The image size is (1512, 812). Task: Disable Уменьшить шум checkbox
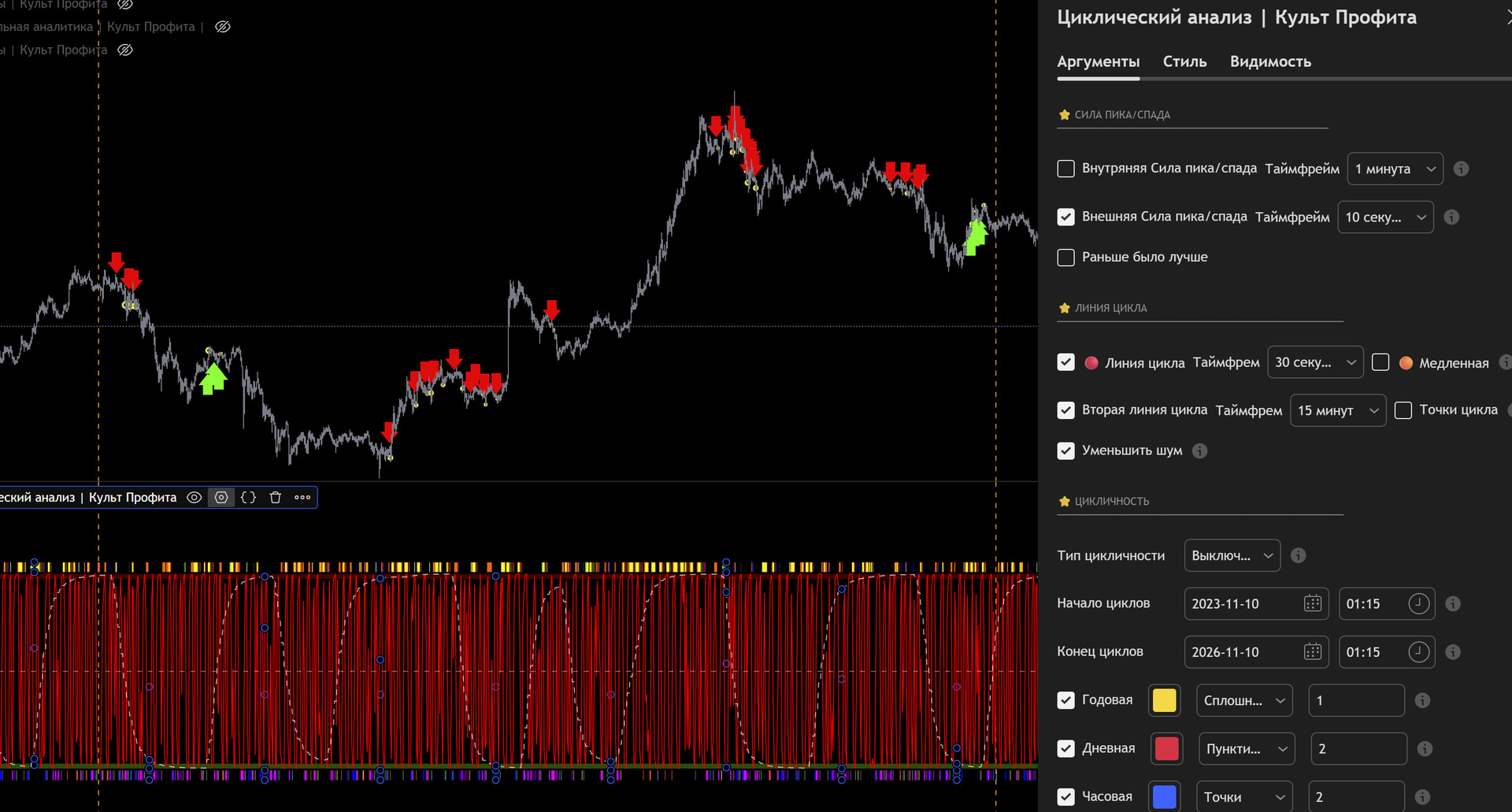pyautogui.click(x=1065, y=450)
